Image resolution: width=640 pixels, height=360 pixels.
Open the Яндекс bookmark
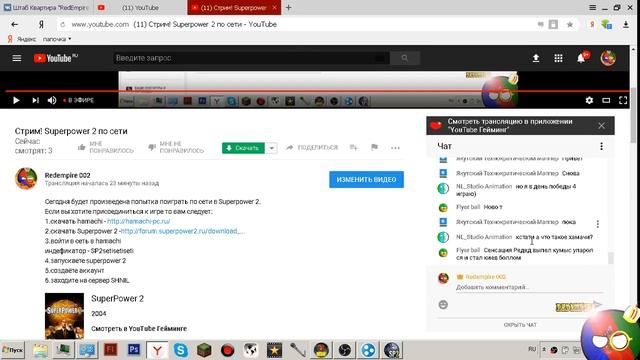coord(22,39)
